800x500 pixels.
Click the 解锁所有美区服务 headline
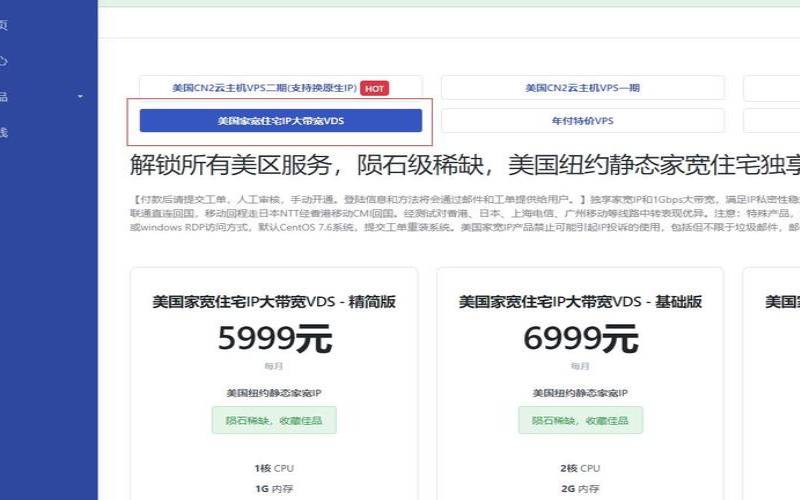pos(465,165)
